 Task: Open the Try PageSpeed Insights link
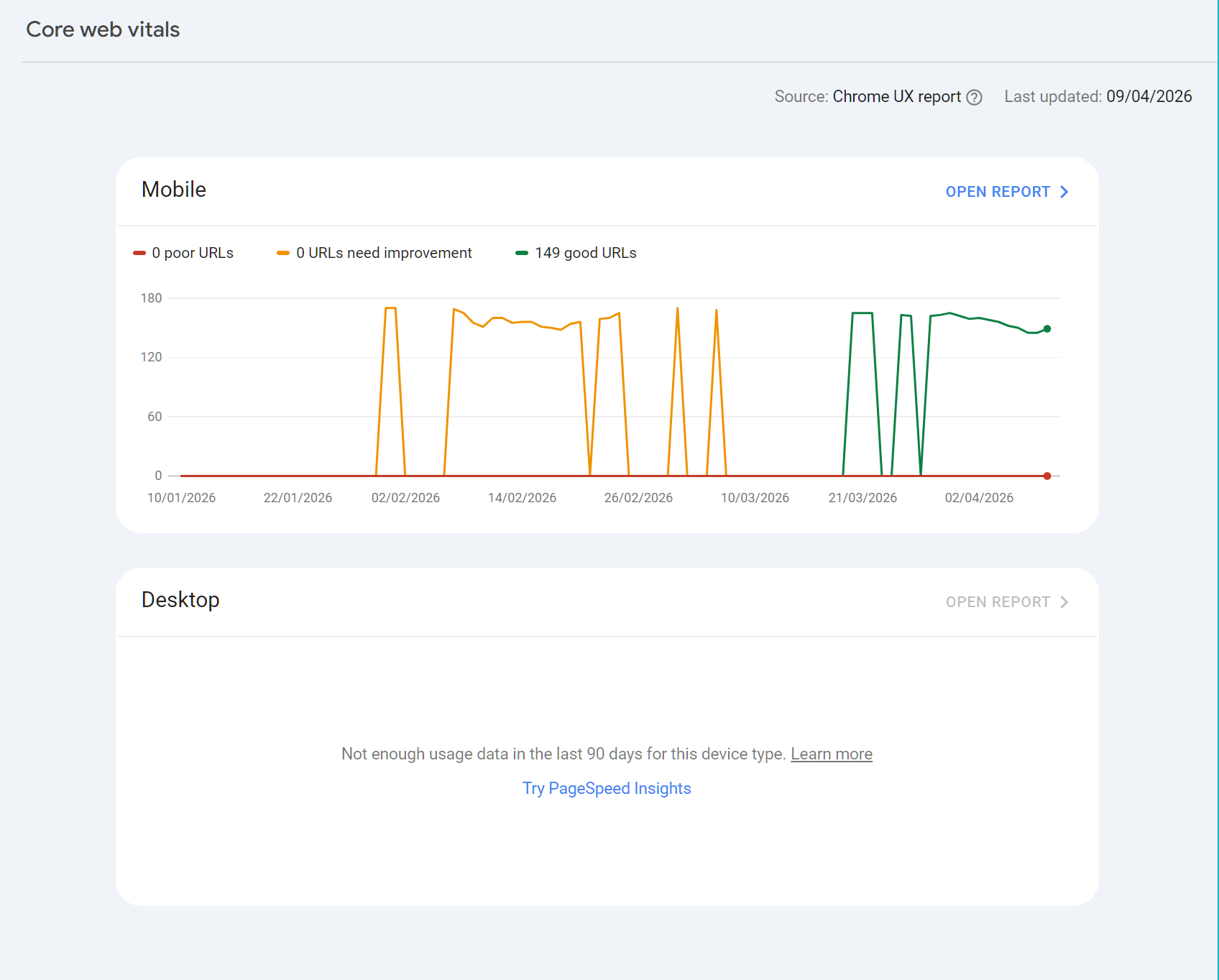tap(607, 788)
